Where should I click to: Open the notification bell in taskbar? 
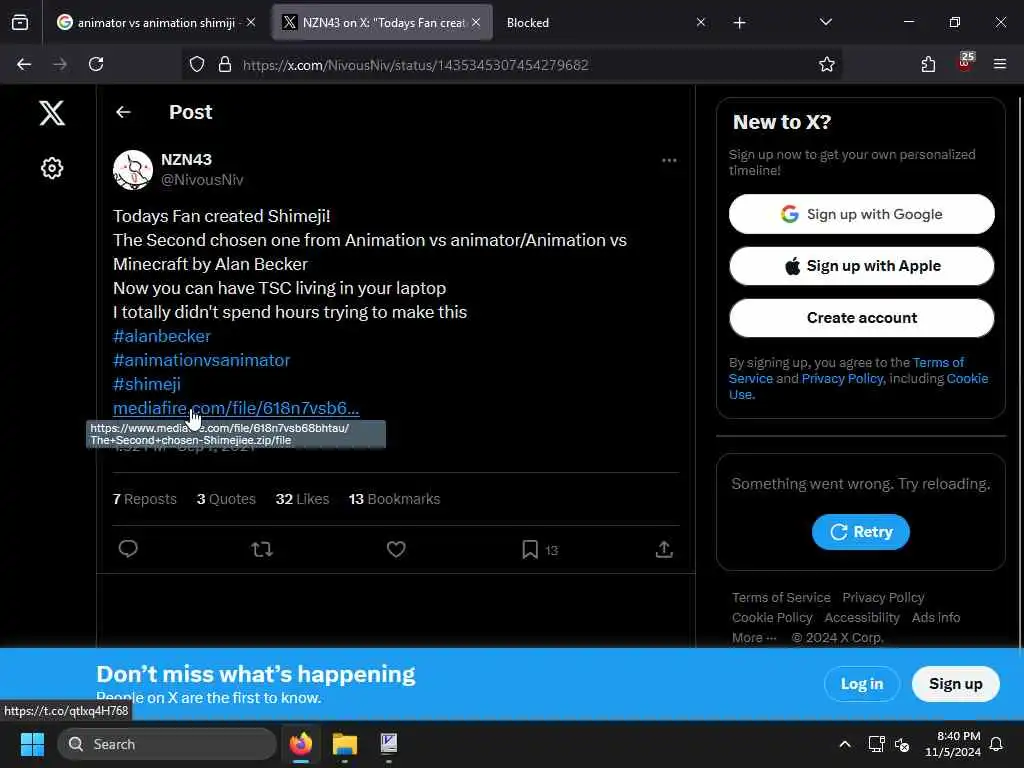(997, 744)
